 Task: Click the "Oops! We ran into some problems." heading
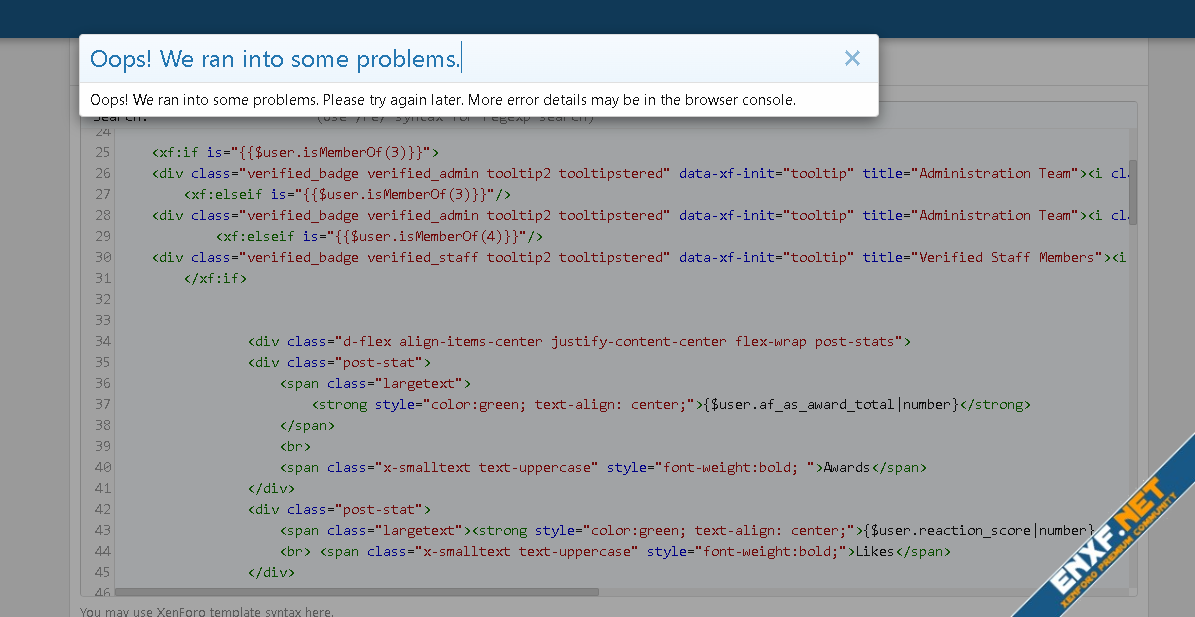click(x=275, y=59)
